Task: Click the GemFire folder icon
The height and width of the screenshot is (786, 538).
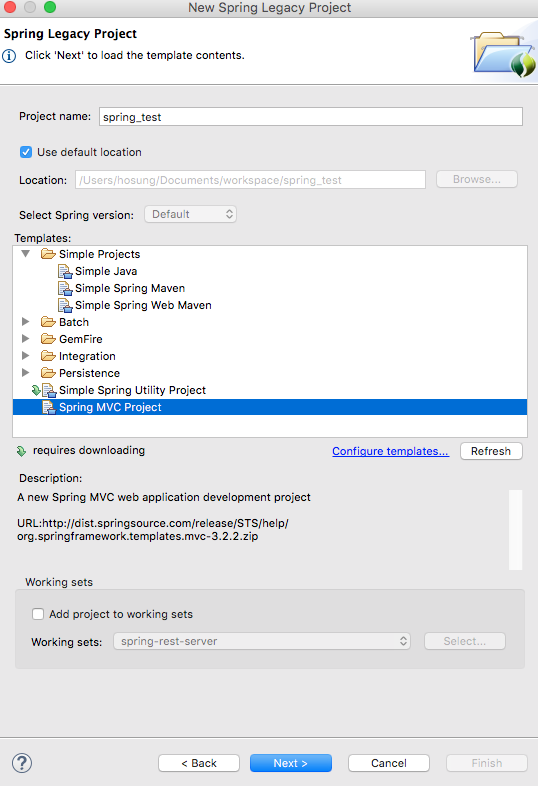Action: pos(48,339)
